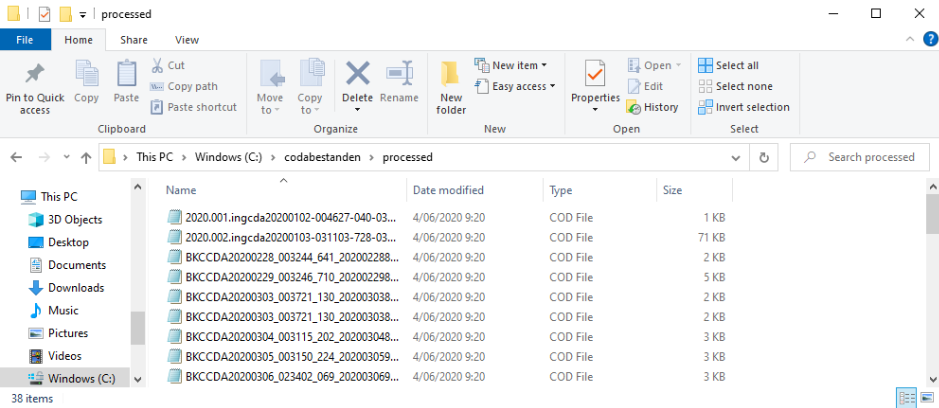Open the View ribbon tab

tap(187, 40)
